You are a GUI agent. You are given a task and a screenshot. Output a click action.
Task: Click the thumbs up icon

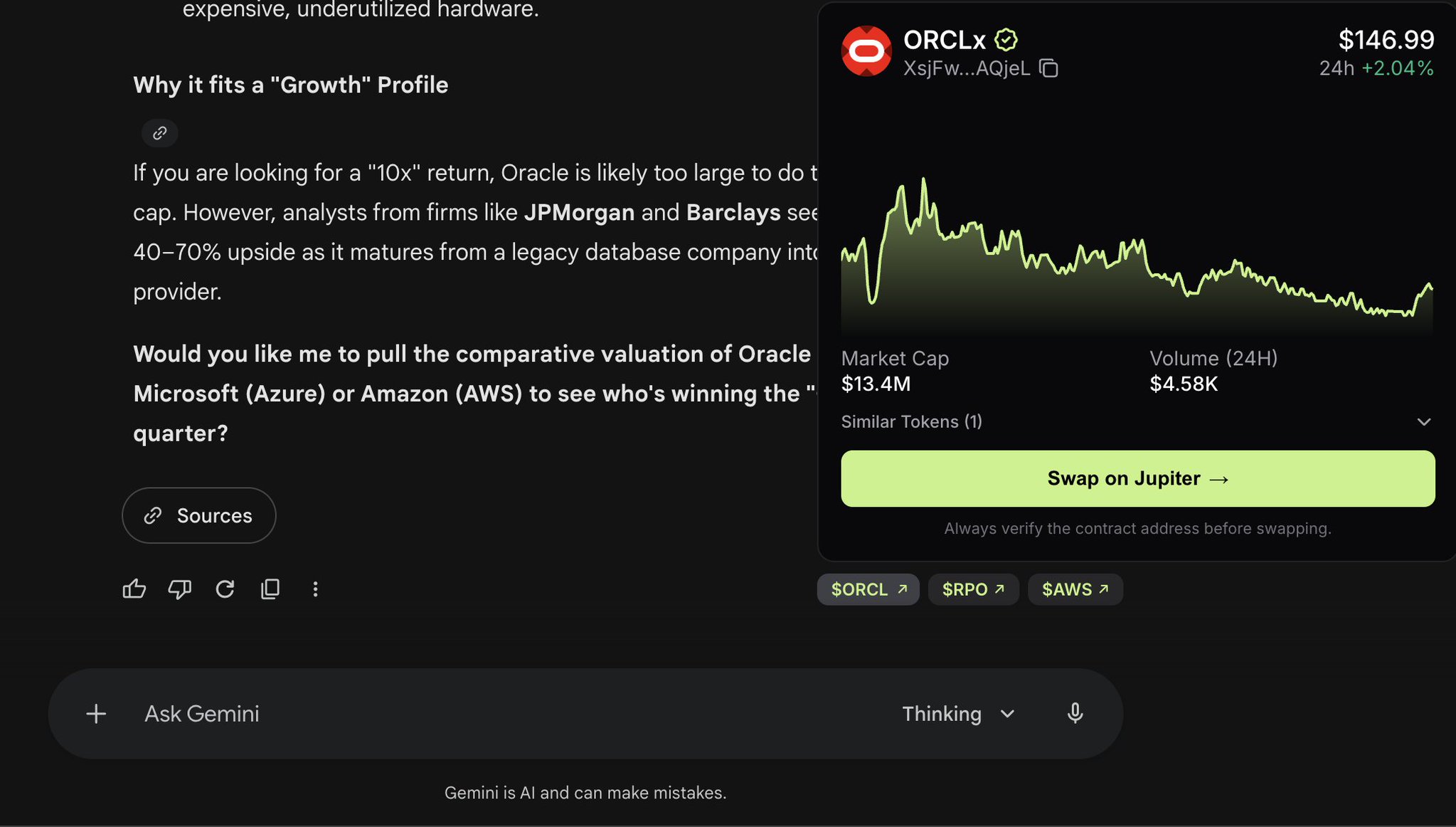point(134,589)
